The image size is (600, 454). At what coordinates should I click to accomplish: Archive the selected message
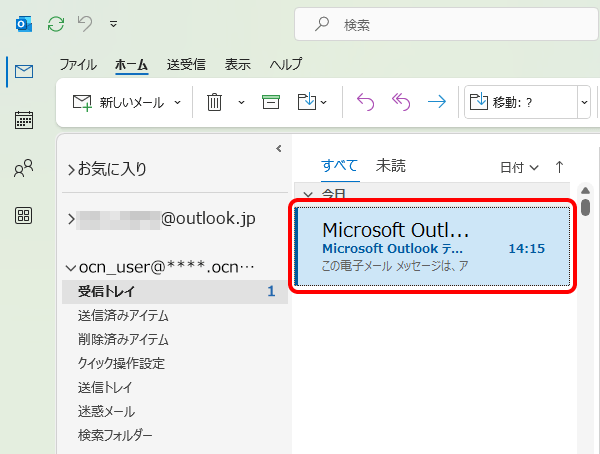tap(270, 101)
